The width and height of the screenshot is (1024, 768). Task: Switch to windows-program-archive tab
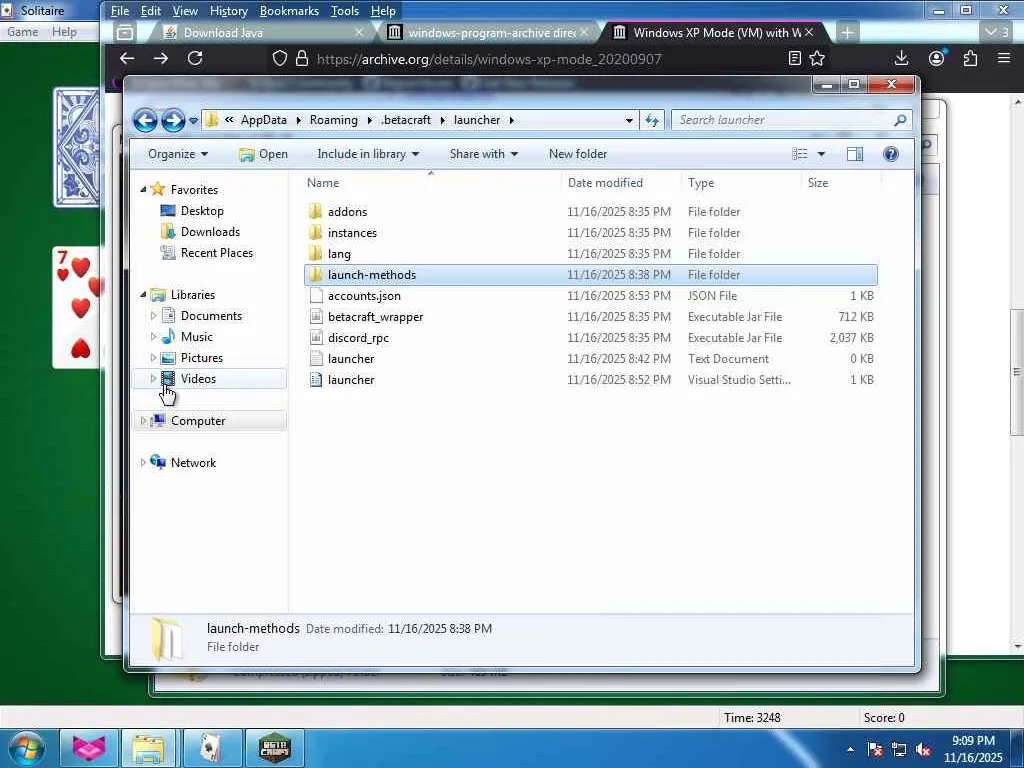(x=490, y=33)
